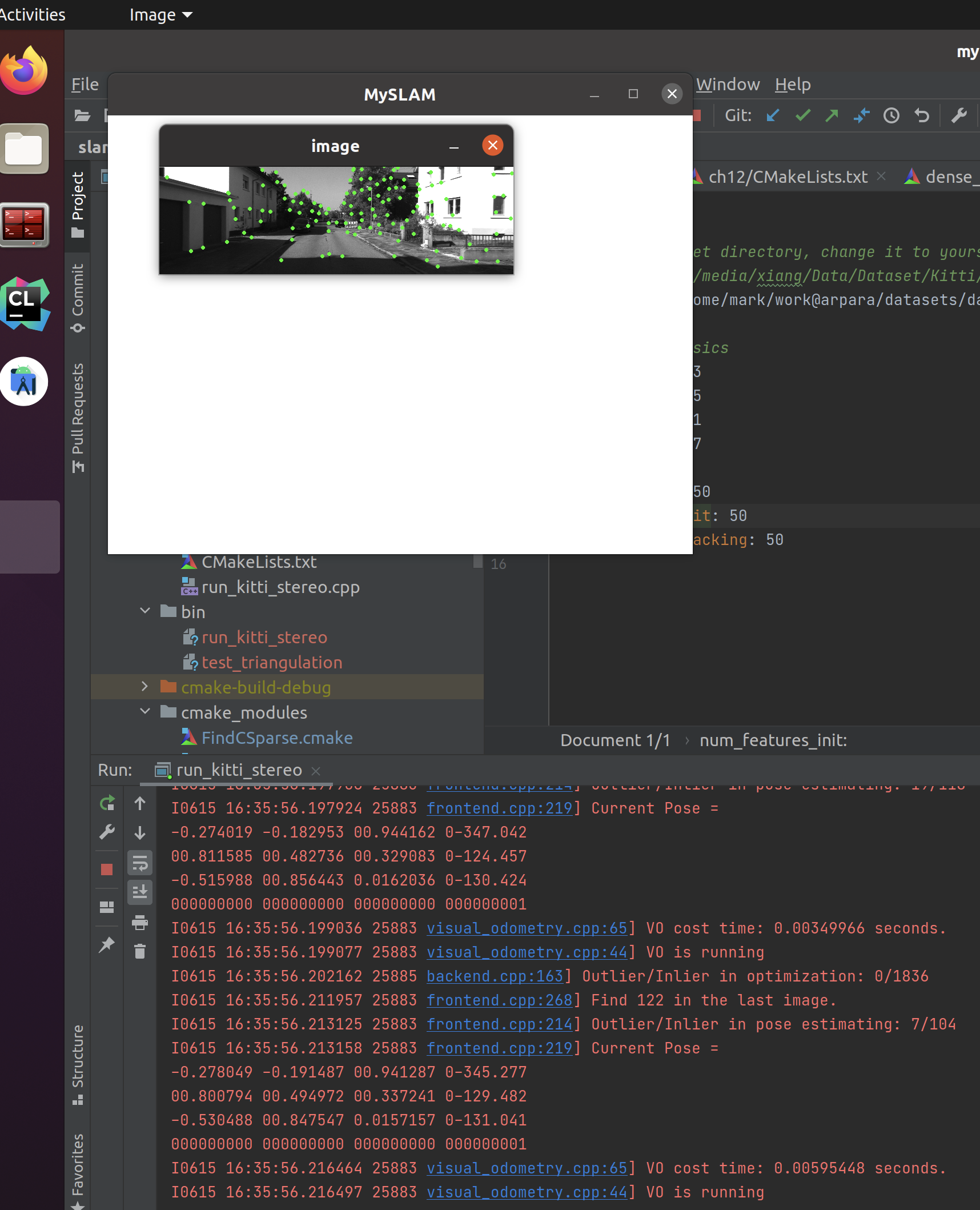The width and height of the screenshot is (980, 1210).
Task: Click project tree scrollbar thumb
Action: click(479, 562)
